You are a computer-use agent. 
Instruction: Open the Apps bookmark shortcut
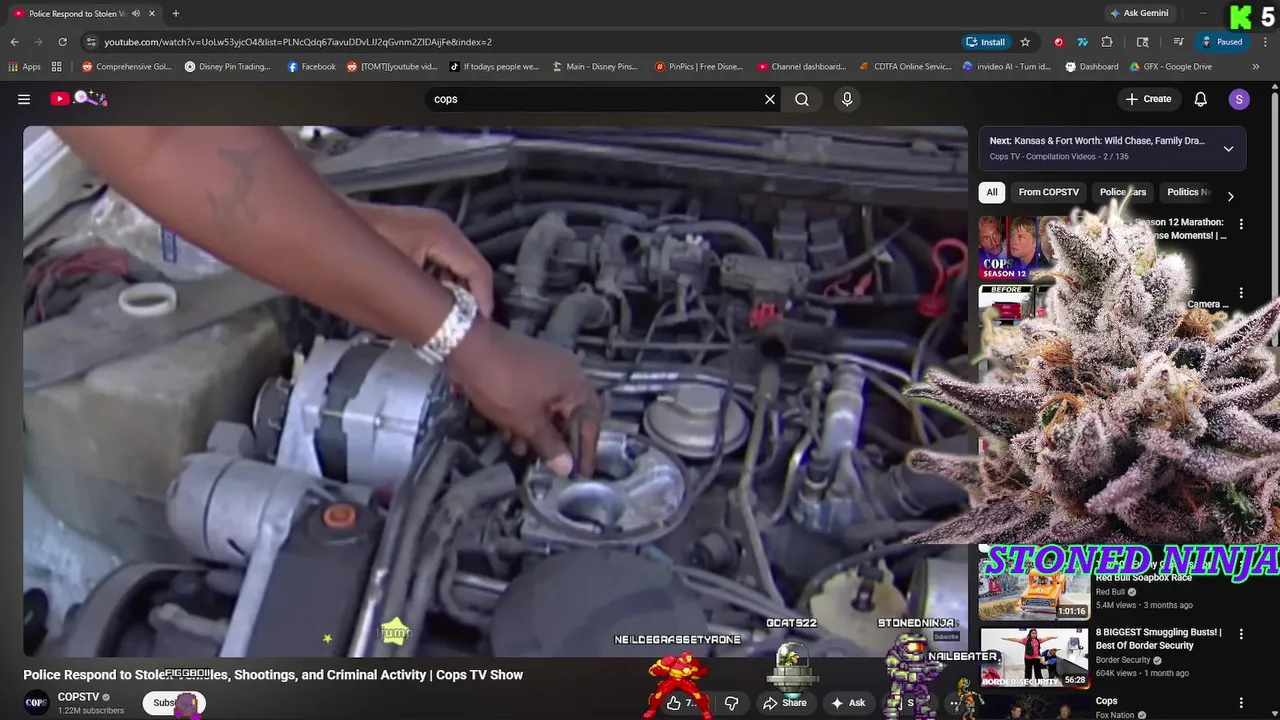(25, 67)
